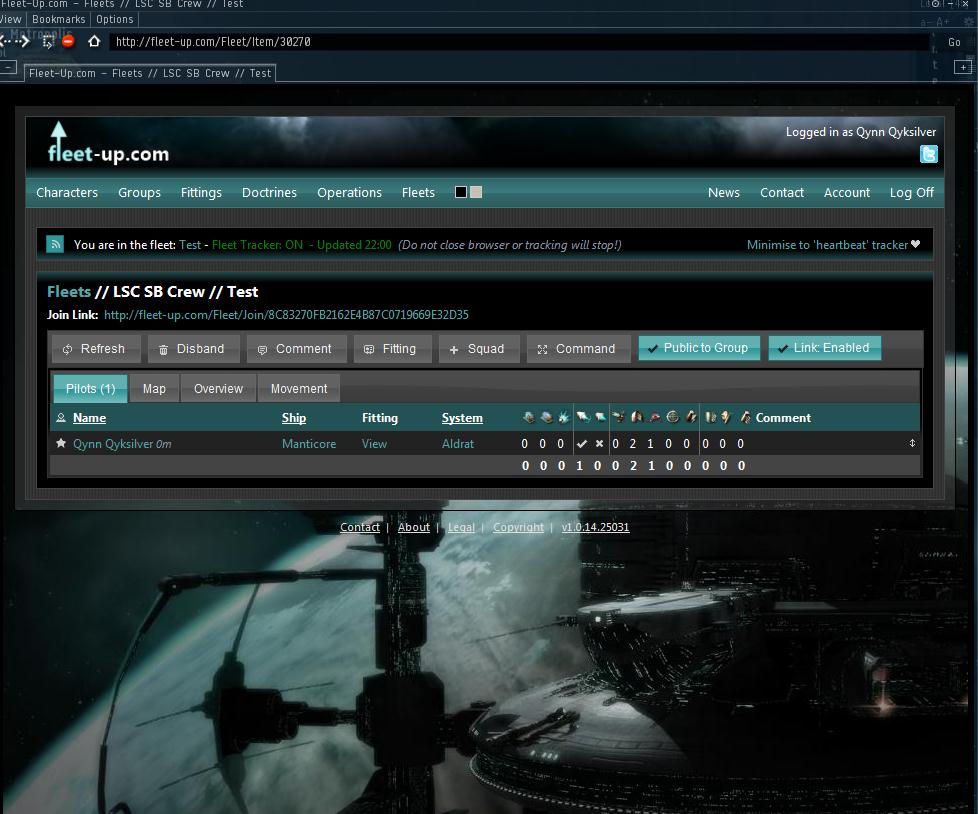The width and height of the screenshot is (978, 814).
Task: Open the Movement tab
Action: click(x=299, y=389)
